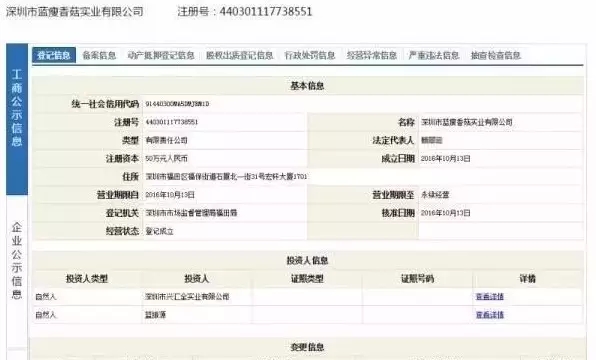
Task: Click the 变更信息 section heading
Action: point(307,347)
